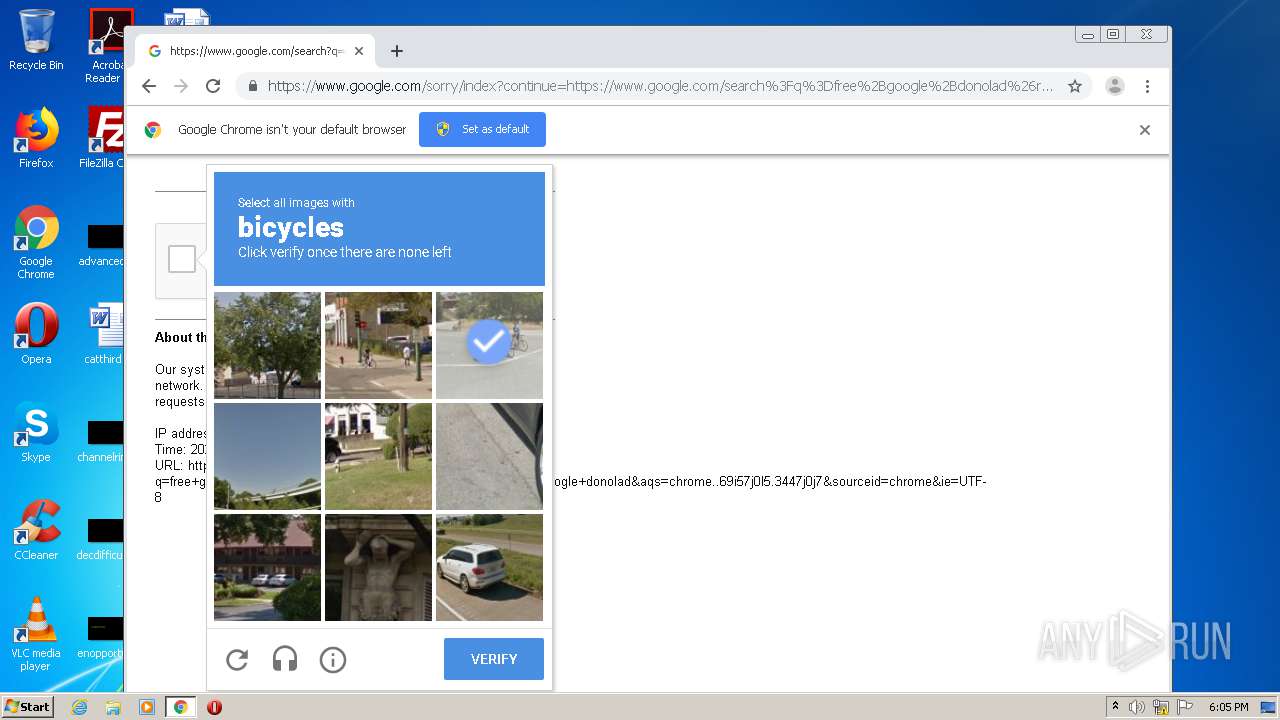Deselect the checked cyclist image tile

pyautogui.click(x=489, y=345)
